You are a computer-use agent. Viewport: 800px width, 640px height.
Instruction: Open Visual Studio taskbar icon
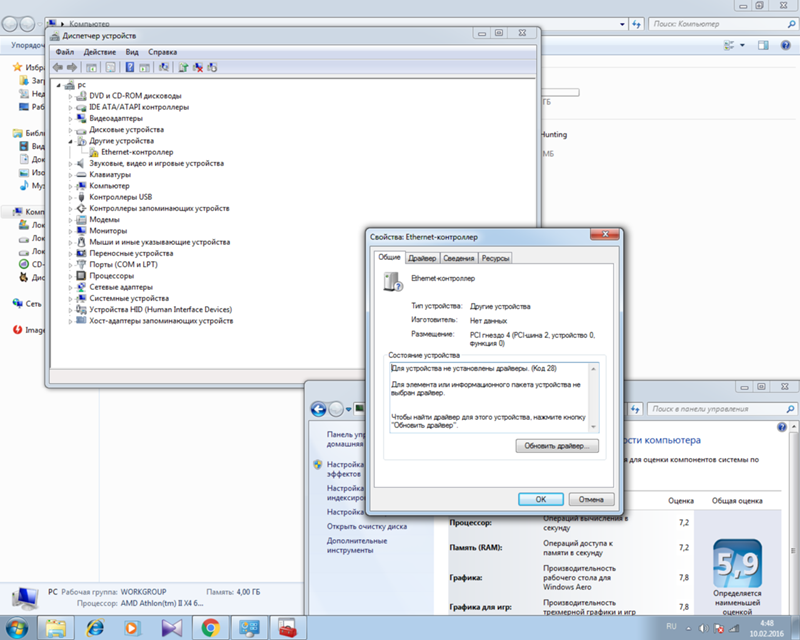pos(171,628)
